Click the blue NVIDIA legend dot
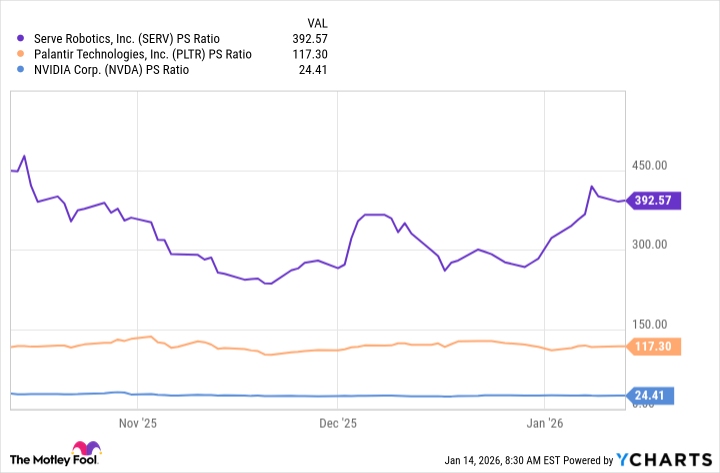Screen dimensions: 720x473 (20, 70)
